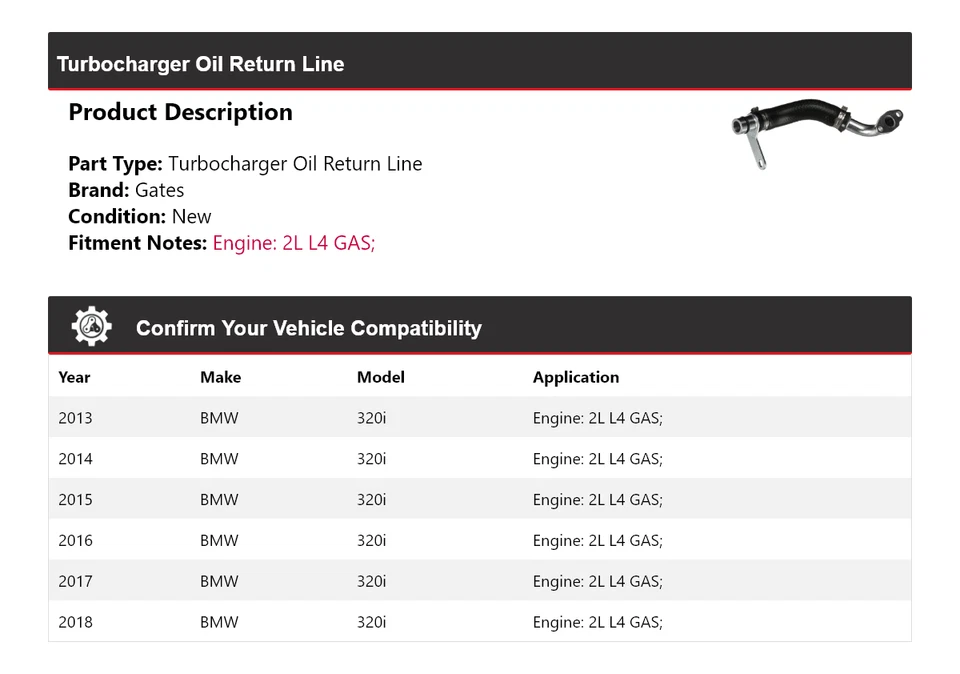
Task: Click the Condition: New text
Action: (x=140, y=216)
